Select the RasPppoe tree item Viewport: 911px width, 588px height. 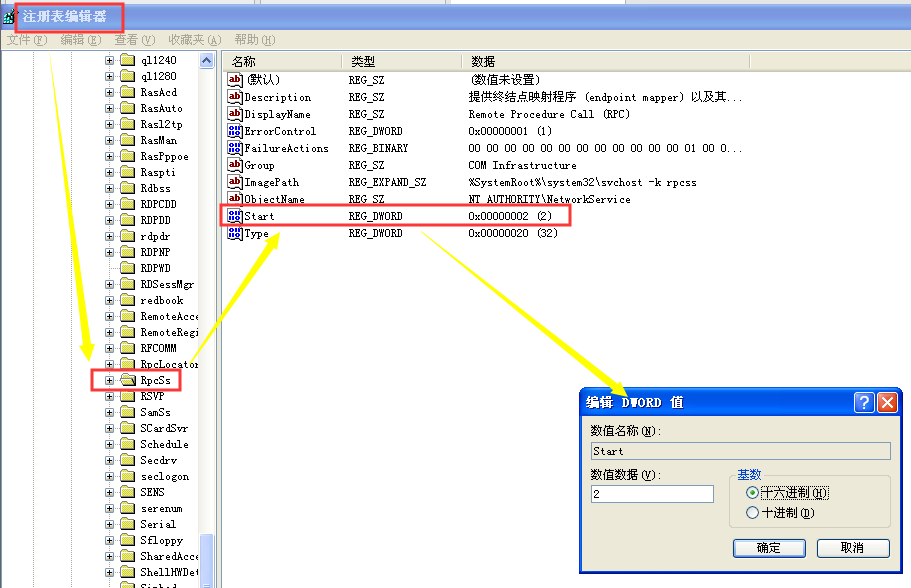pyautogui.click(x=164, y=156)
